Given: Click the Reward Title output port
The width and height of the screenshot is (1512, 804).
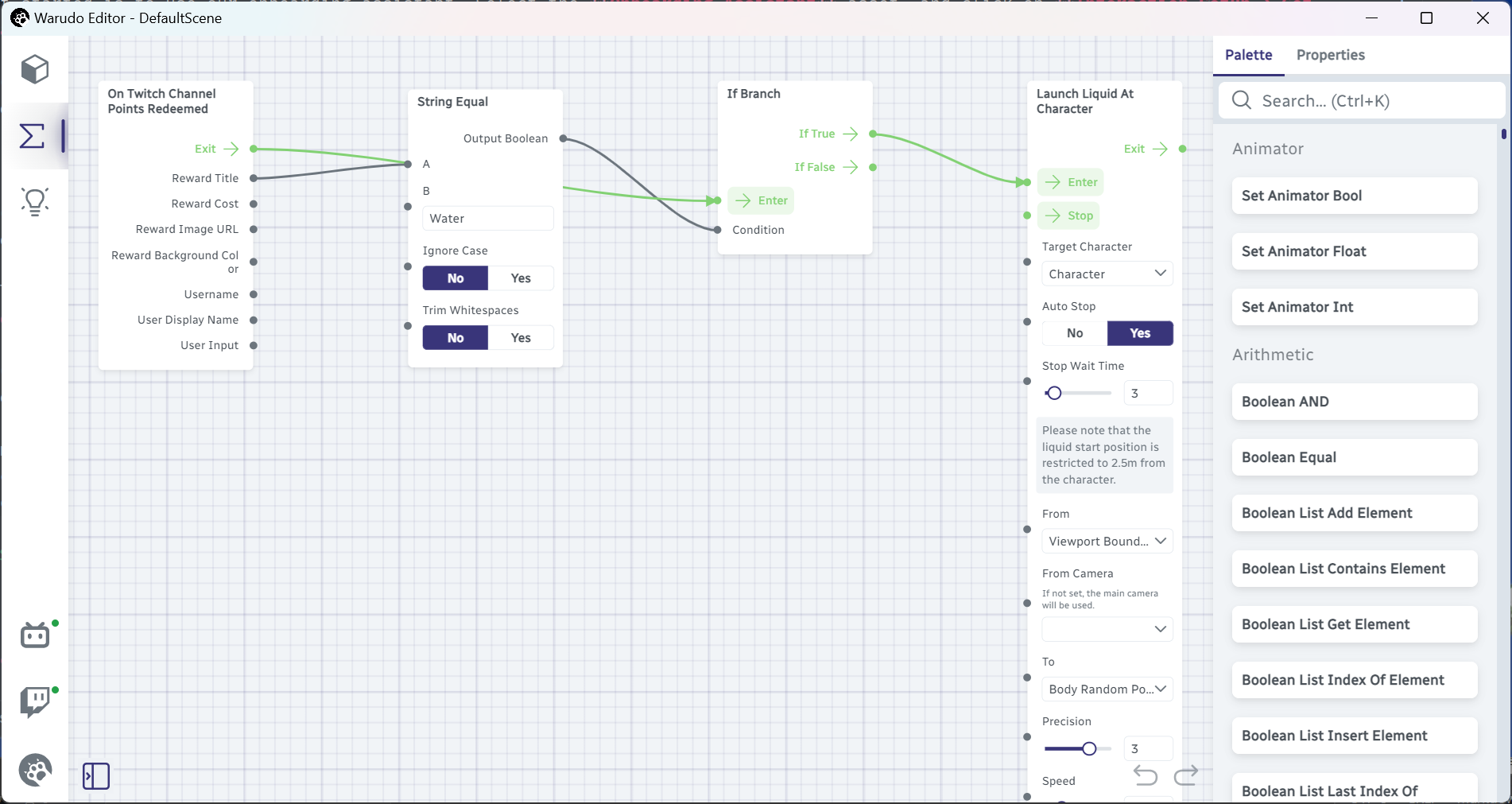Looking at the screenshot, I should (x=254, y=178).
